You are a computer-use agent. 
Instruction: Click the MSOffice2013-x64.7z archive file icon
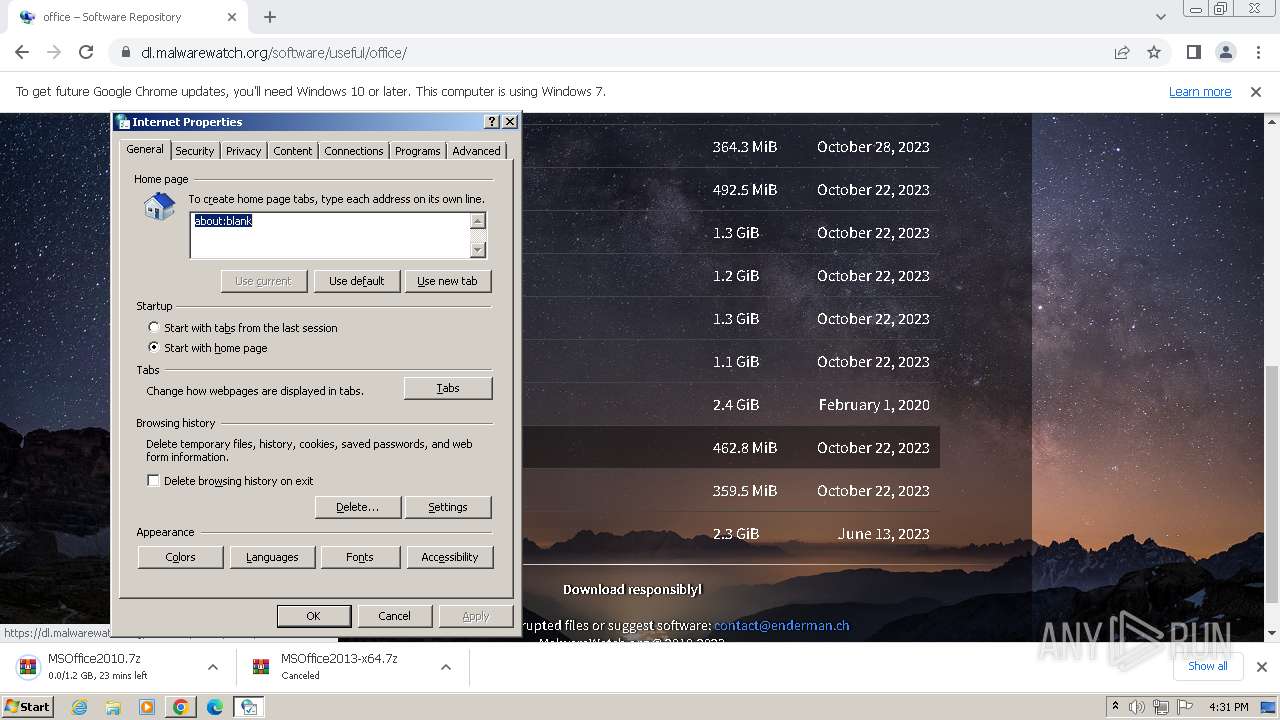click(x=261, y=667)
